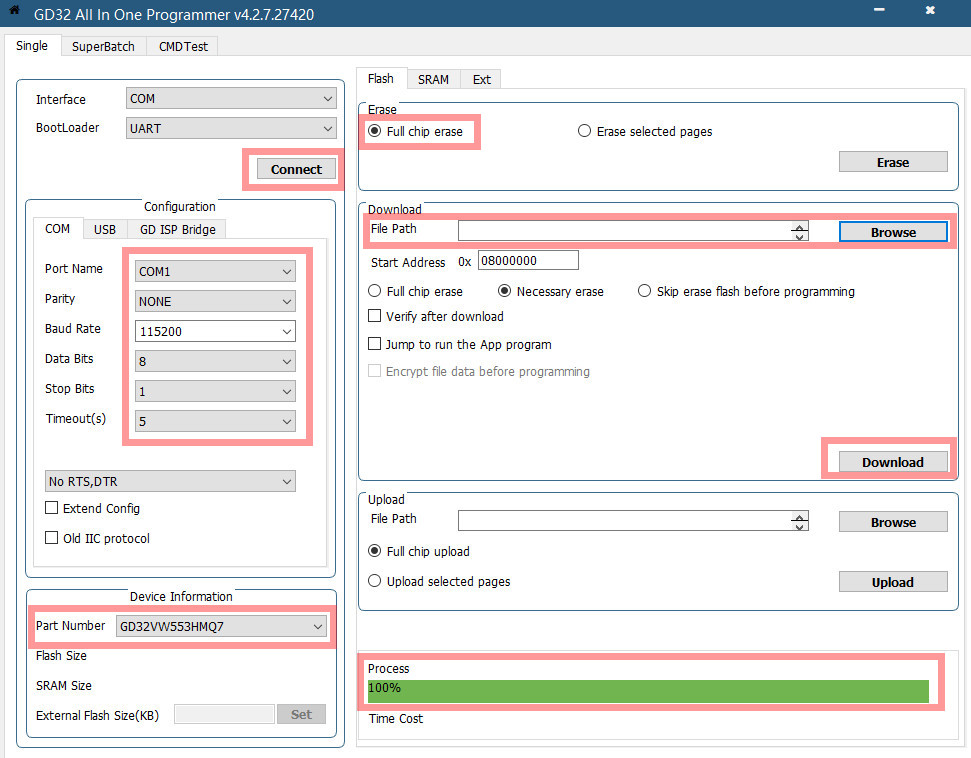The image size is (971, 758).
Task: Close the GD32 programmer window
Action: pos(930,11)
